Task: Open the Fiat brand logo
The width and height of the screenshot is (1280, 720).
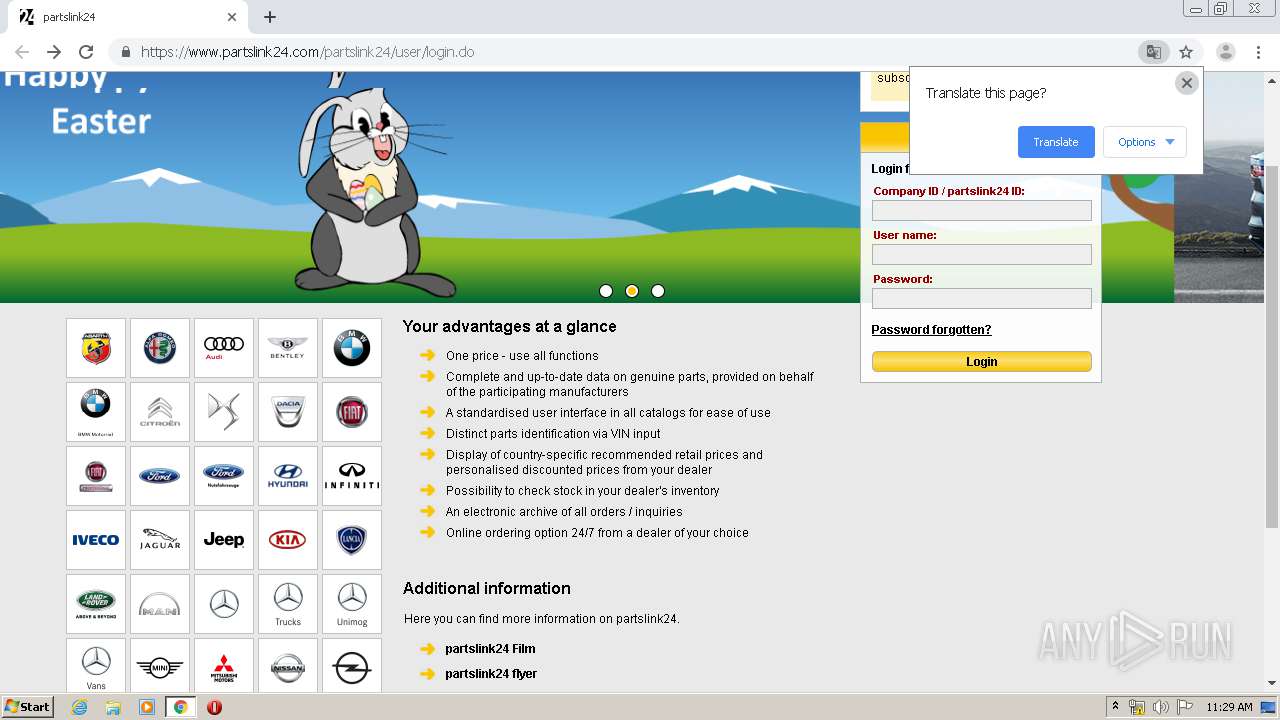Action: click(x=352, y=412)
